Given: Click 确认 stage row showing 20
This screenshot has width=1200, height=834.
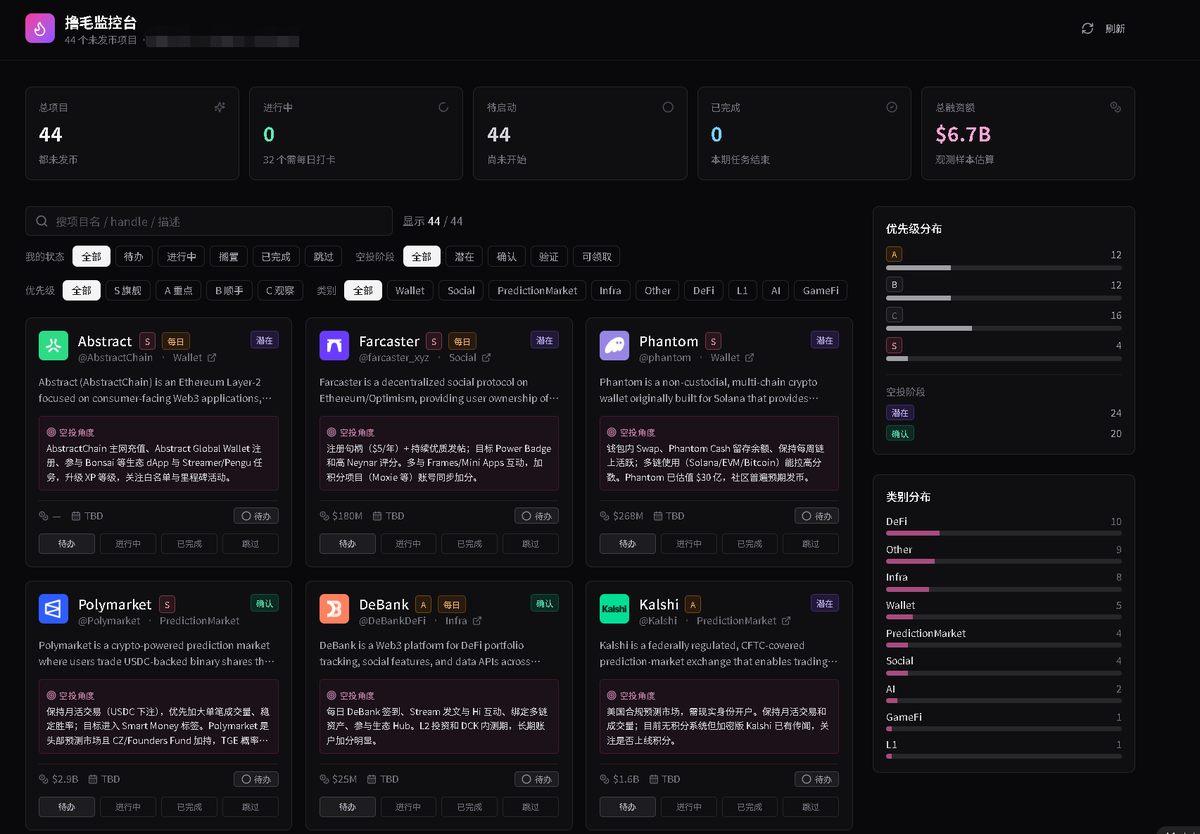Looking at the screenshot, I should pos(1003,433).
